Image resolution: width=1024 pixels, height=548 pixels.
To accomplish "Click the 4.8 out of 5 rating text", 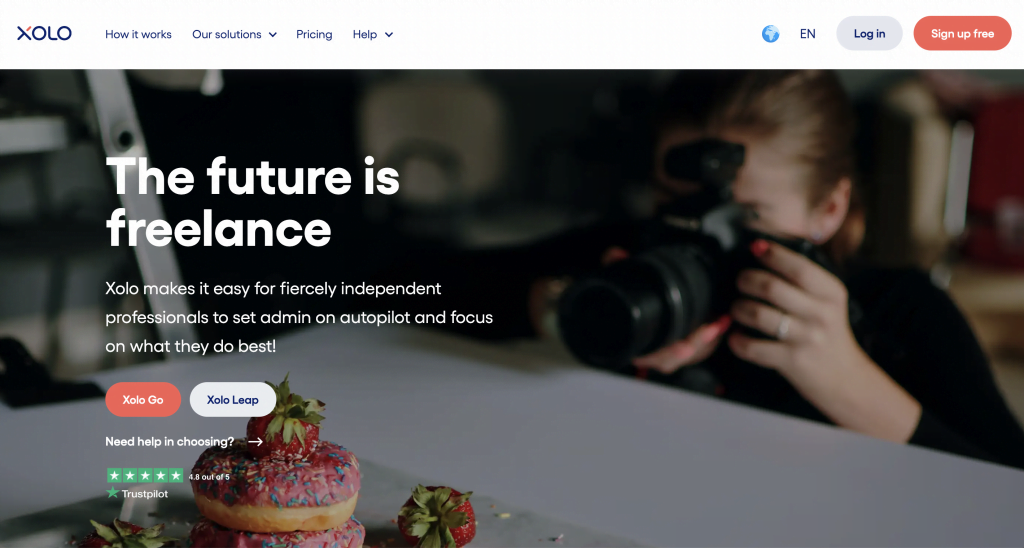I will pos(209,477).
